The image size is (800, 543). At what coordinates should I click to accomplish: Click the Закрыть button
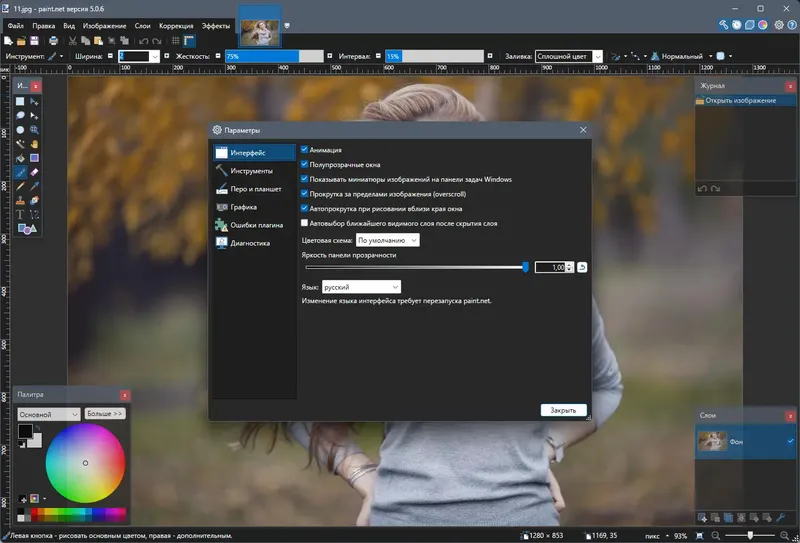(x=563, y=410)
